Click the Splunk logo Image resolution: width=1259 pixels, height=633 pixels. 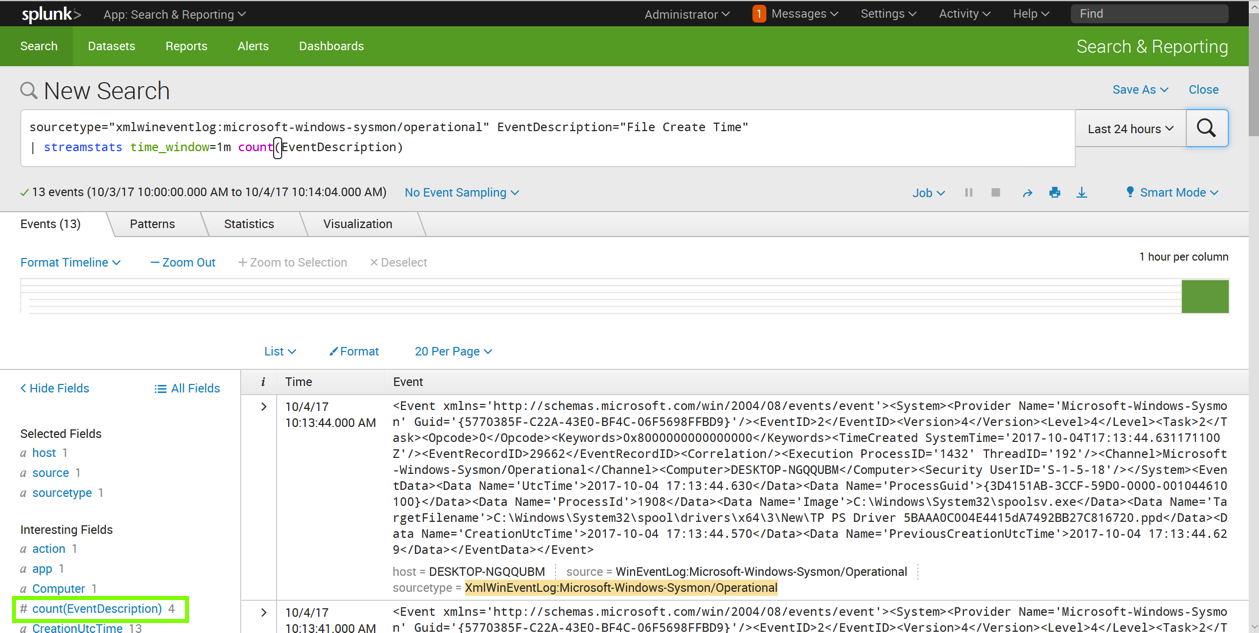(x=50, y=14)
